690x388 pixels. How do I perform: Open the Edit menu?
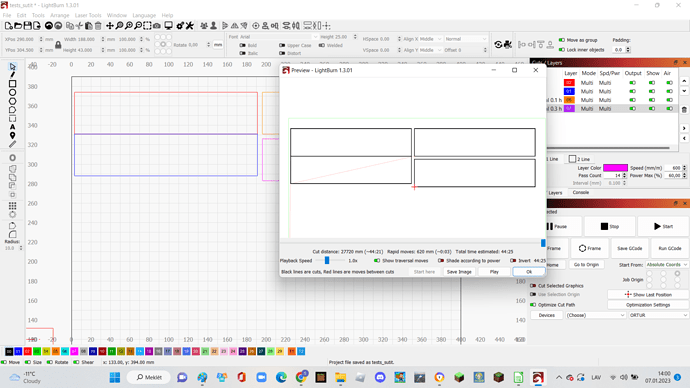22,15
